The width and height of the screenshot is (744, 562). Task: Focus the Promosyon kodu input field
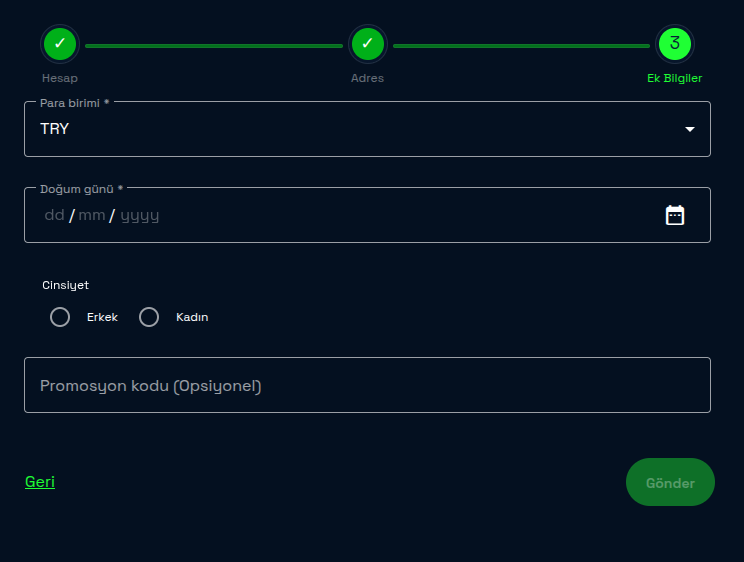(x=367, y=385)
